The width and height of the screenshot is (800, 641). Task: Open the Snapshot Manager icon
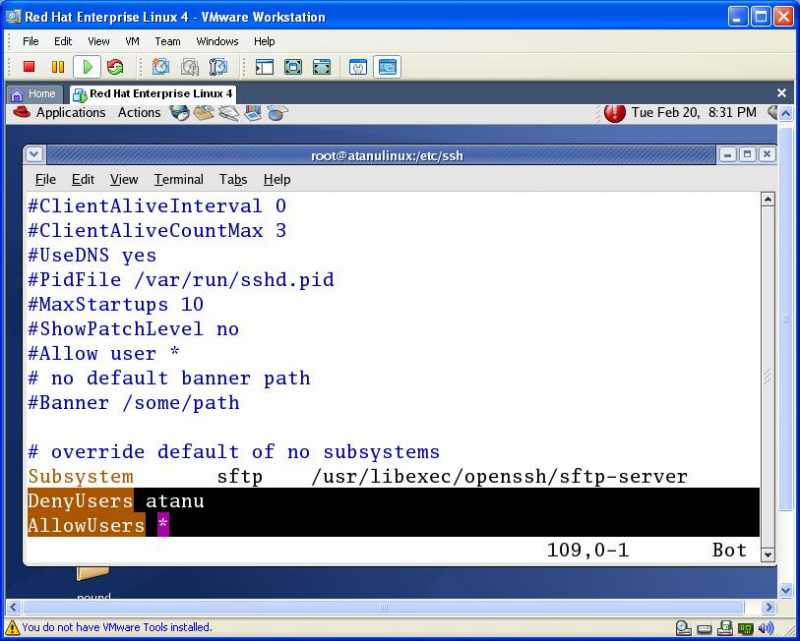219,66
